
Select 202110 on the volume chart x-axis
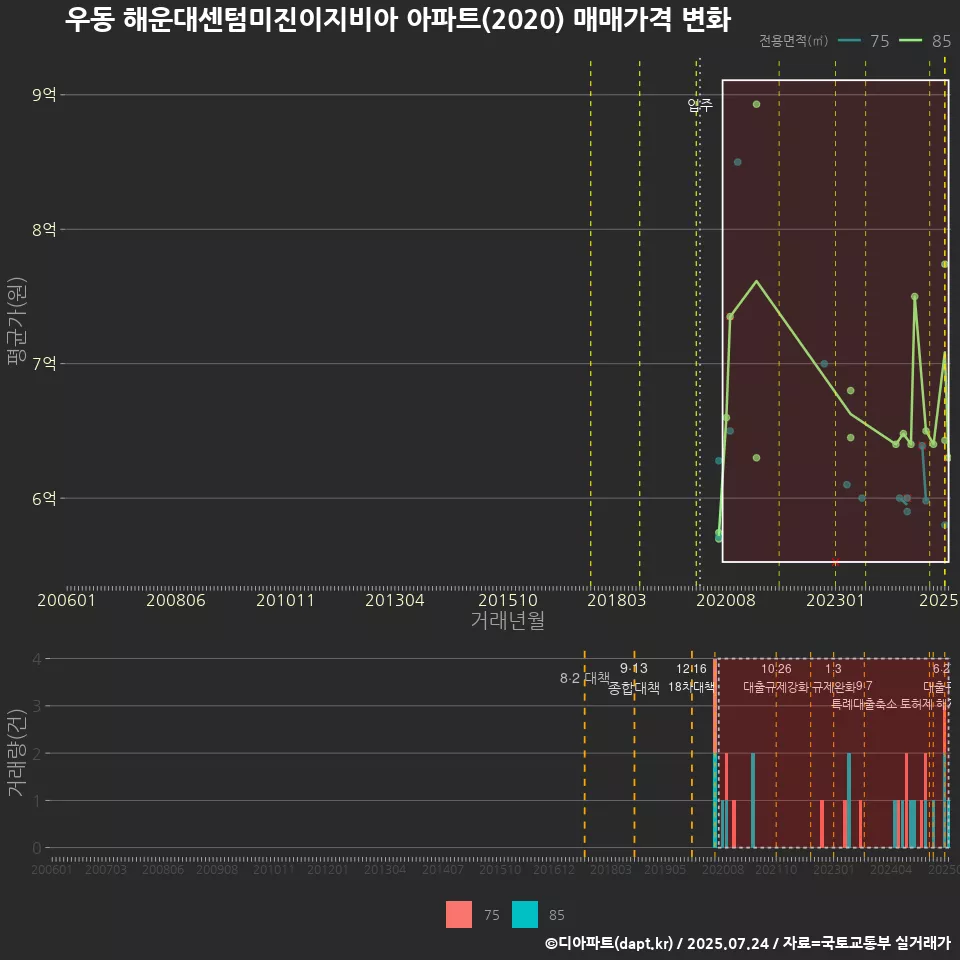pos(776,869)
